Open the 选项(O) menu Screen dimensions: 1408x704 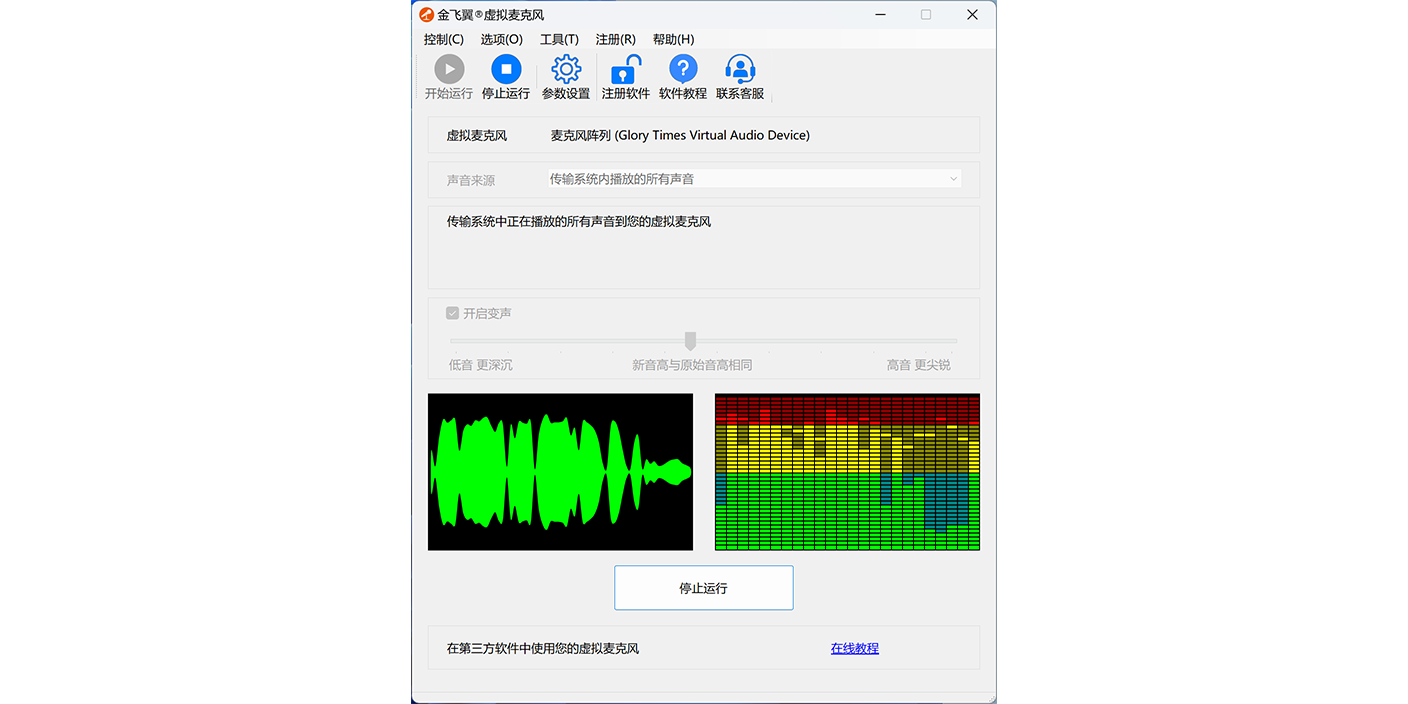click(502, 39)
